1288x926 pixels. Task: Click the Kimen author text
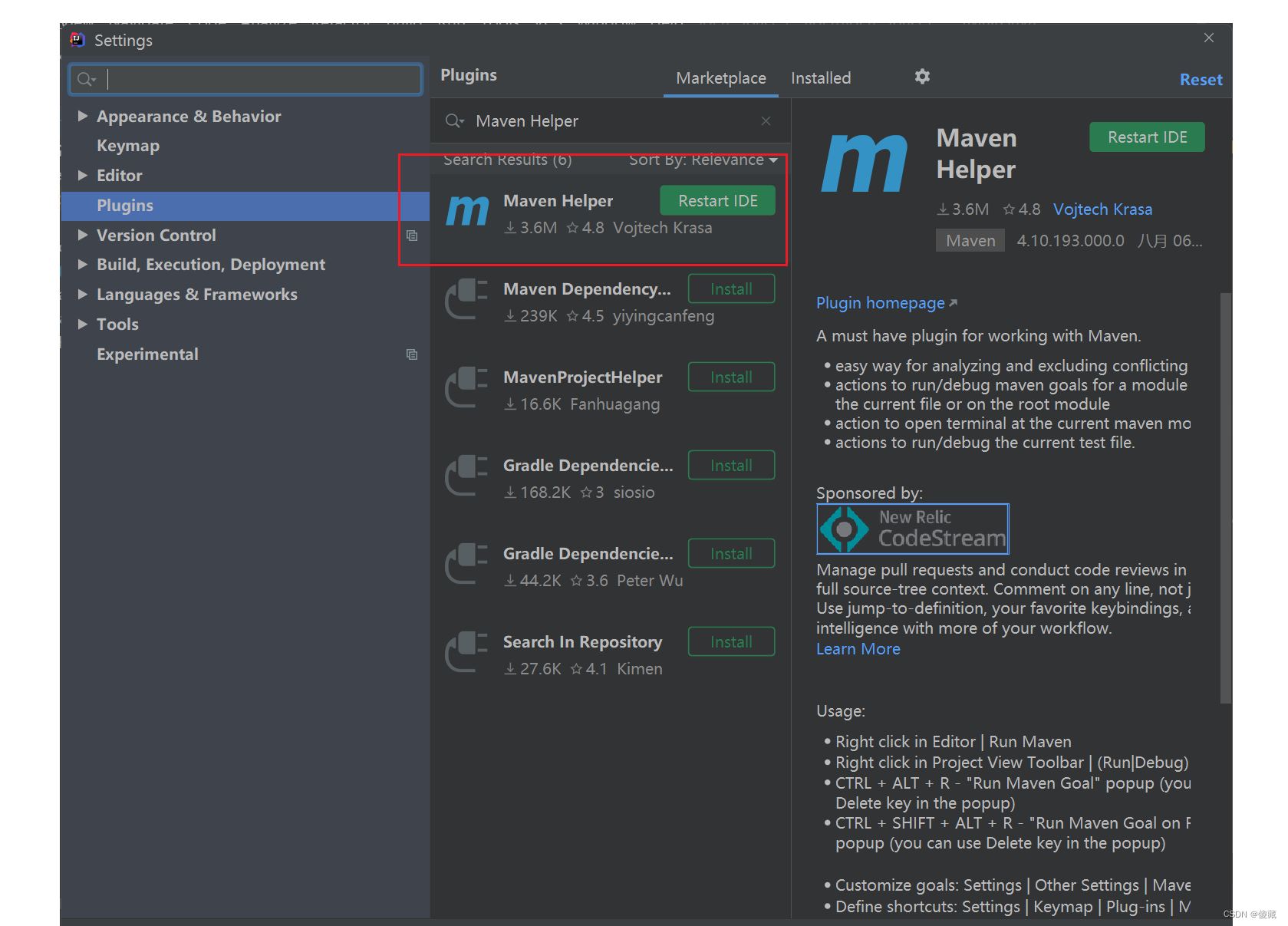640,669
